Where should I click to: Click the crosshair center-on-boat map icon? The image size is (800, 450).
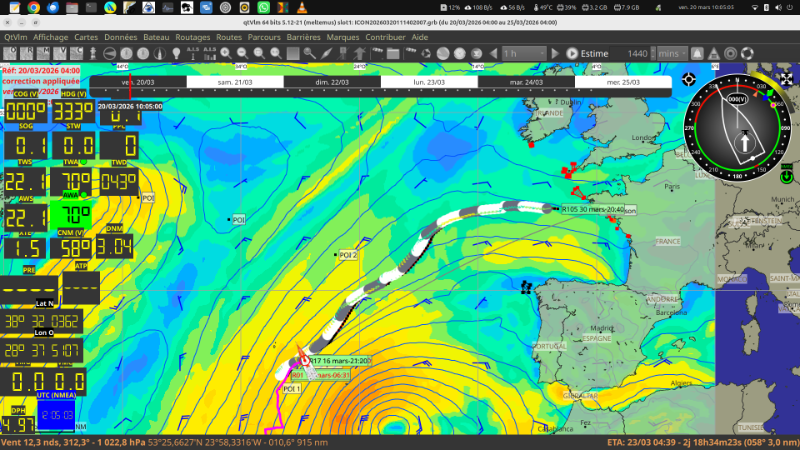click(x=689, y=79)
